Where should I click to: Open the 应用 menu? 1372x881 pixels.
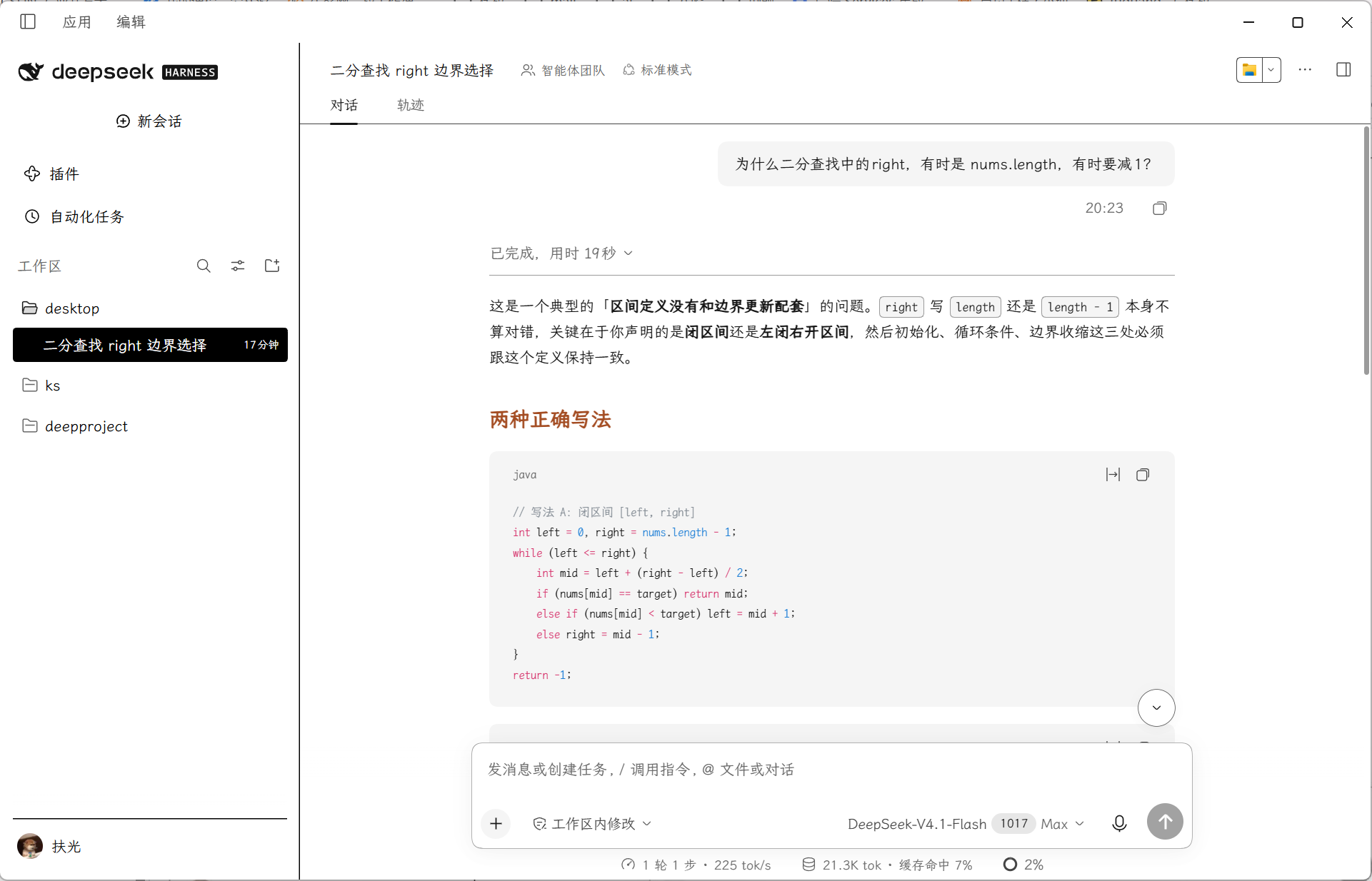(x=77, y=22)
